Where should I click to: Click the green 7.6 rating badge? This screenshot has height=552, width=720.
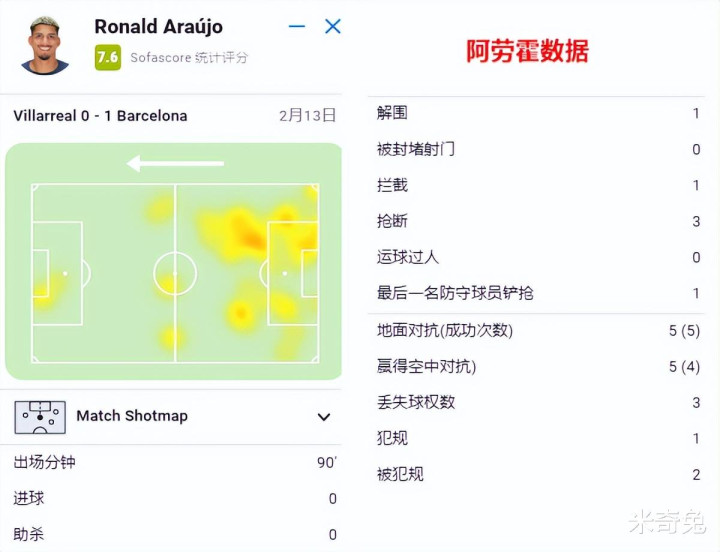(x=107, y=57)
